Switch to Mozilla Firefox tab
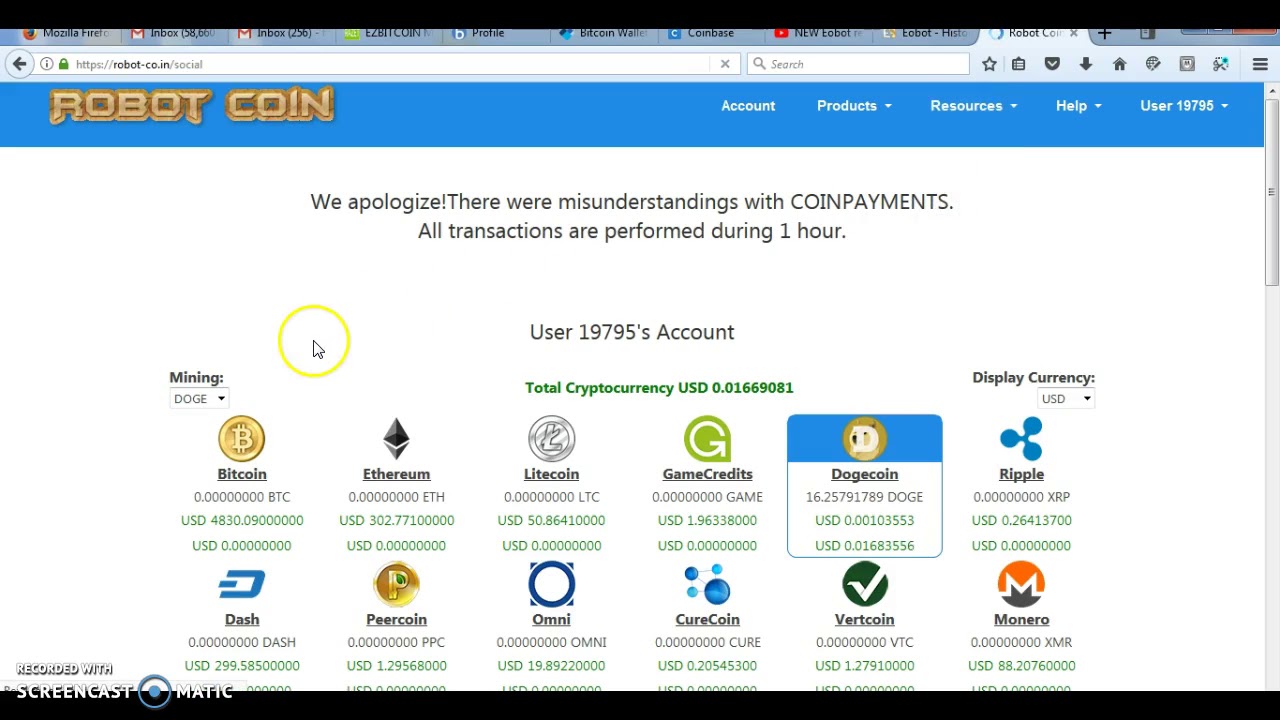Image resolution: width=1280 pixels, height=720 pixels. [x=66, y=33]
